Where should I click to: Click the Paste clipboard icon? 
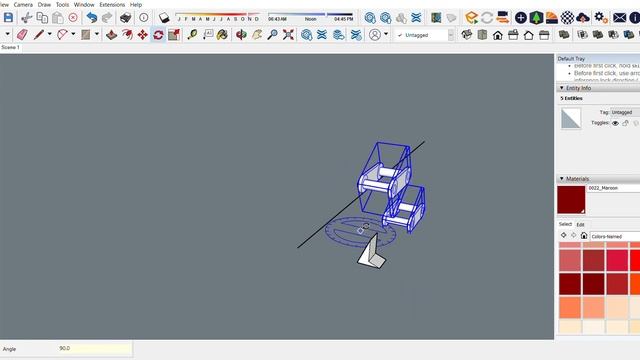pyautogui.click(x=58, y=18)
